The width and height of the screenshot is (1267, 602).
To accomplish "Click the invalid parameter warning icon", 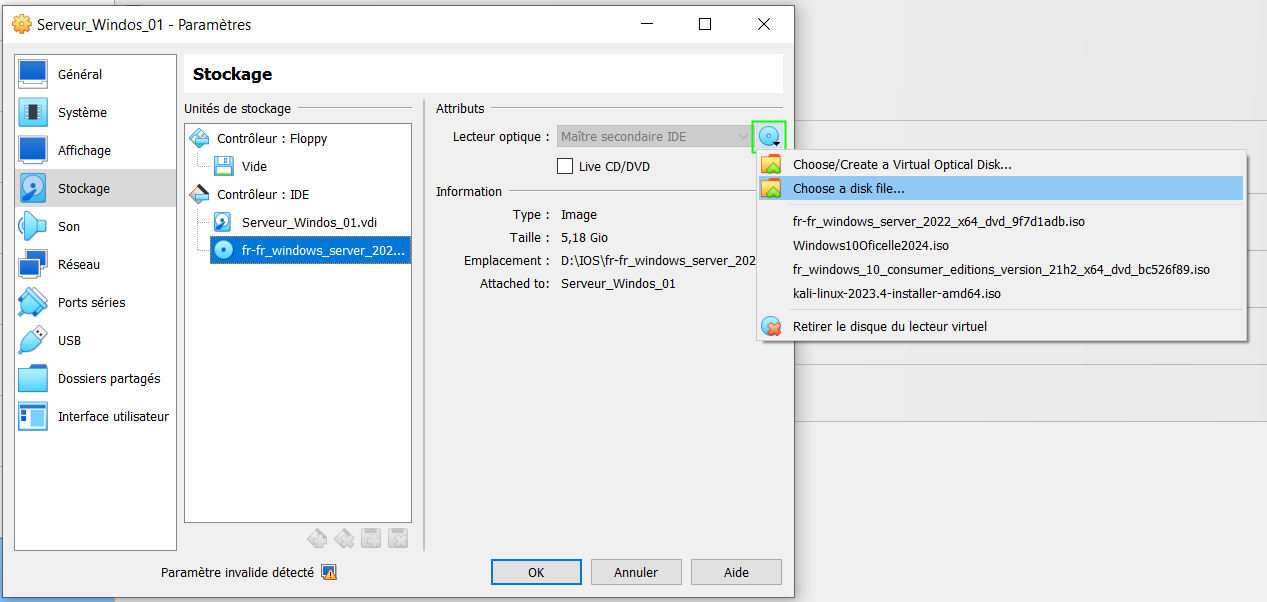I will point(329,573).
